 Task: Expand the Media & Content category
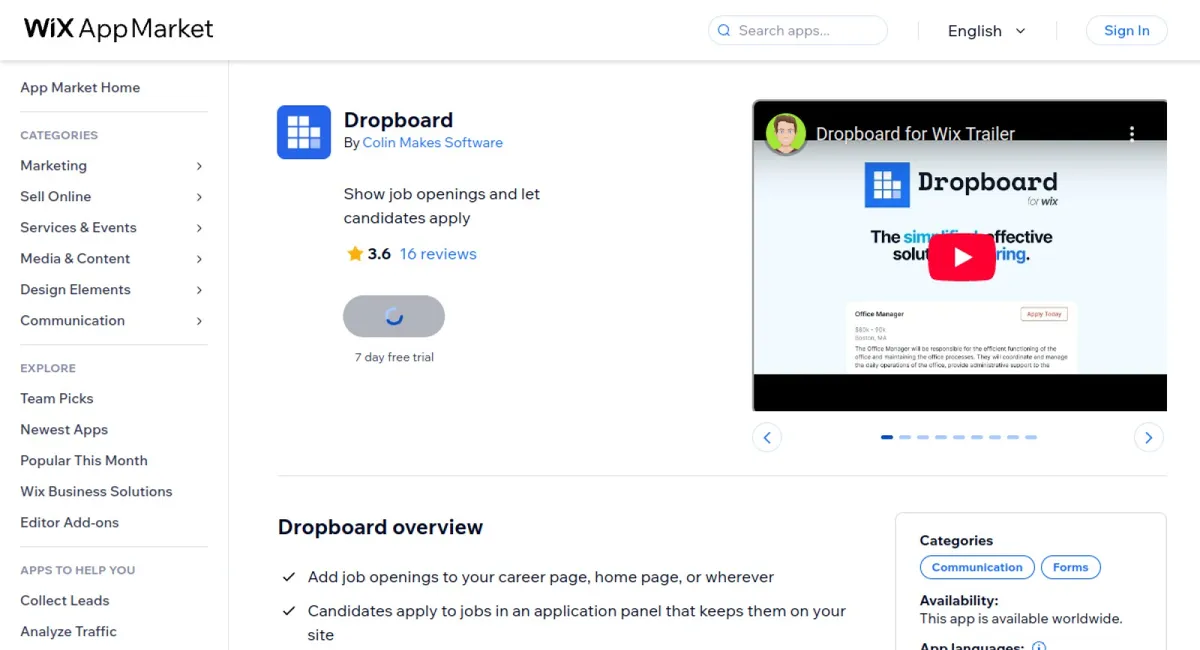point(199,259)
